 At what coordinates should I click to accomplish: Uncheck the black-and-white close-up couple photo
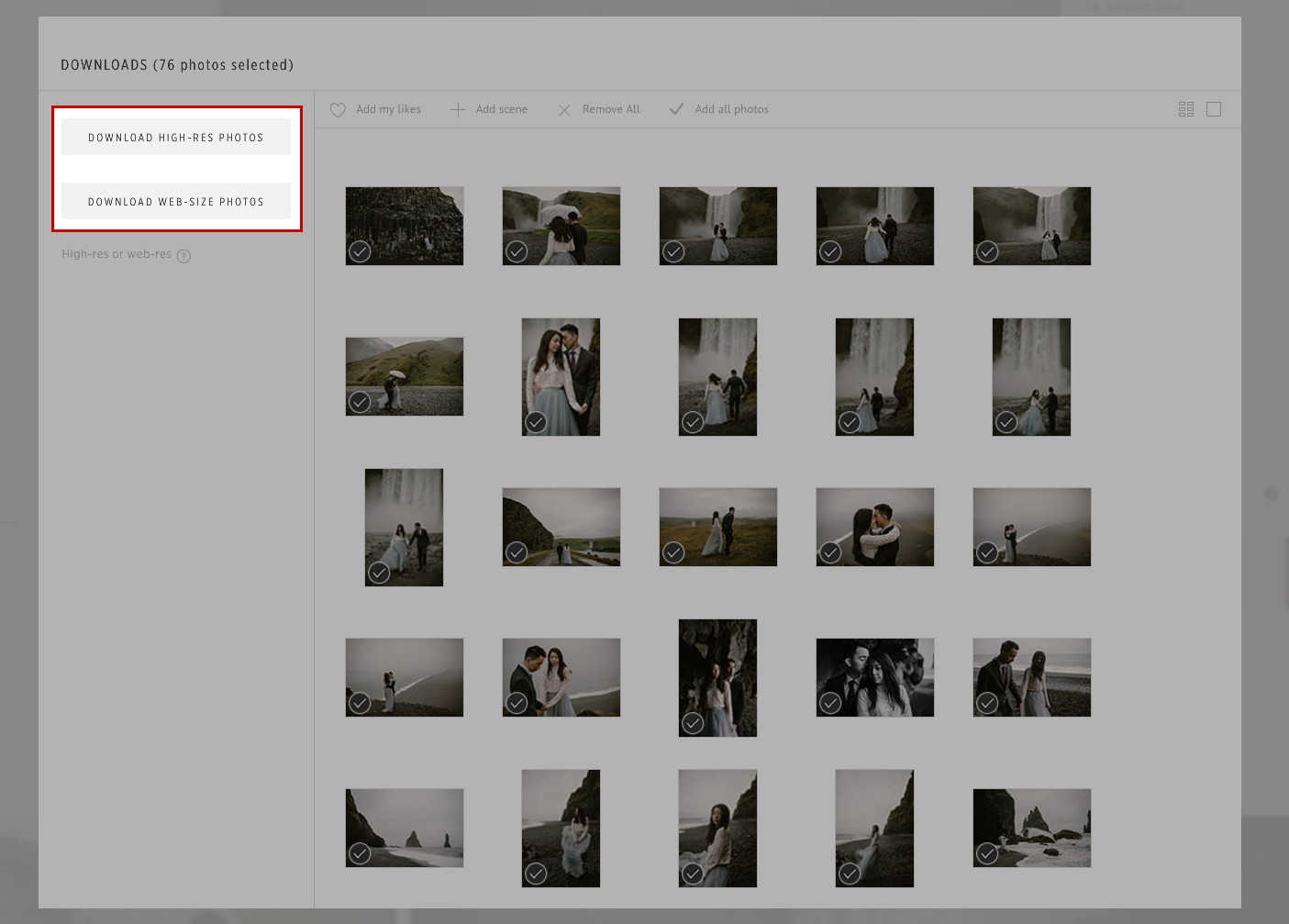(x=830, y=703)
